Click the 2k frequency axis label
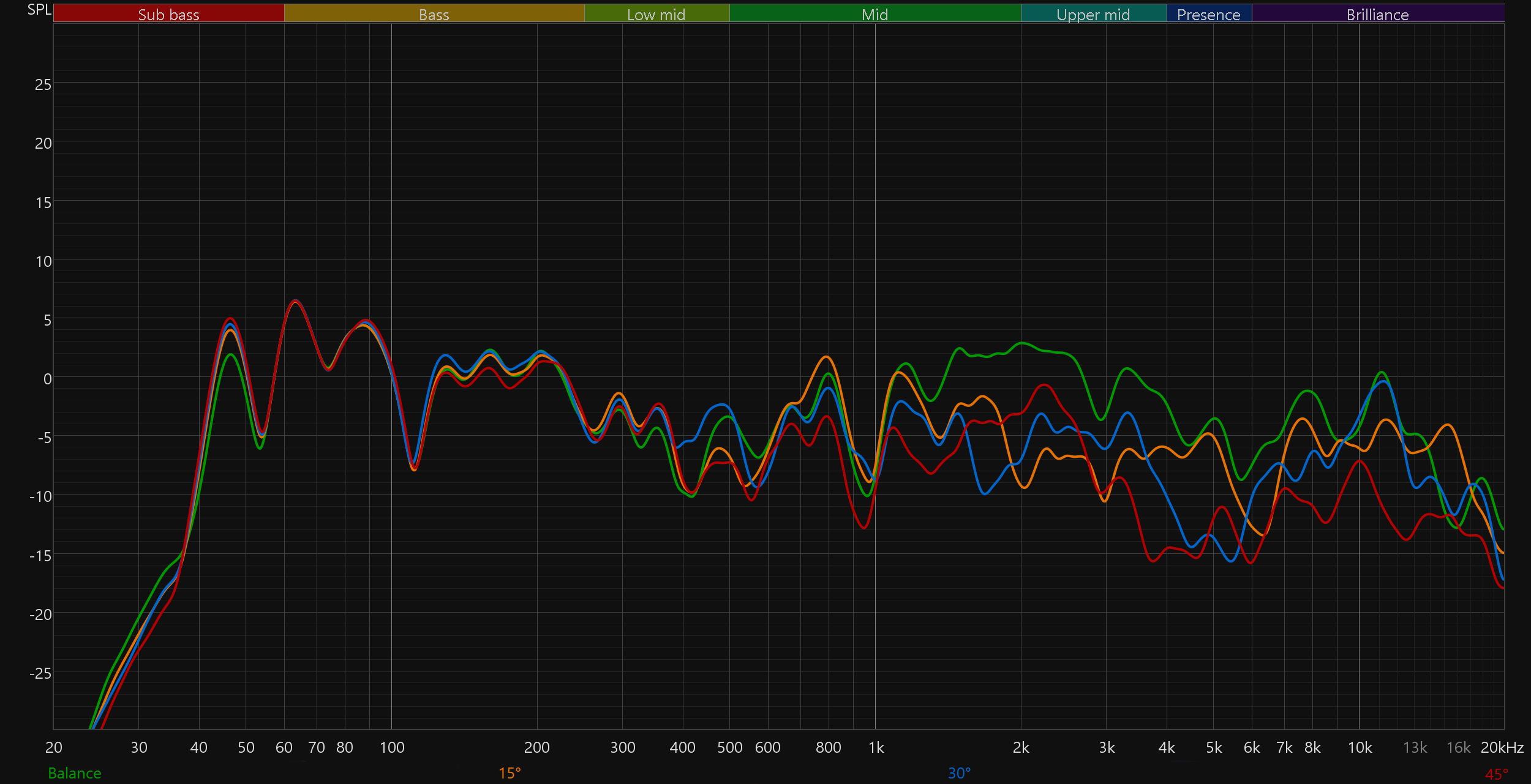The height and width of the screenshot is (784, 1531). tap(1021, 748)
